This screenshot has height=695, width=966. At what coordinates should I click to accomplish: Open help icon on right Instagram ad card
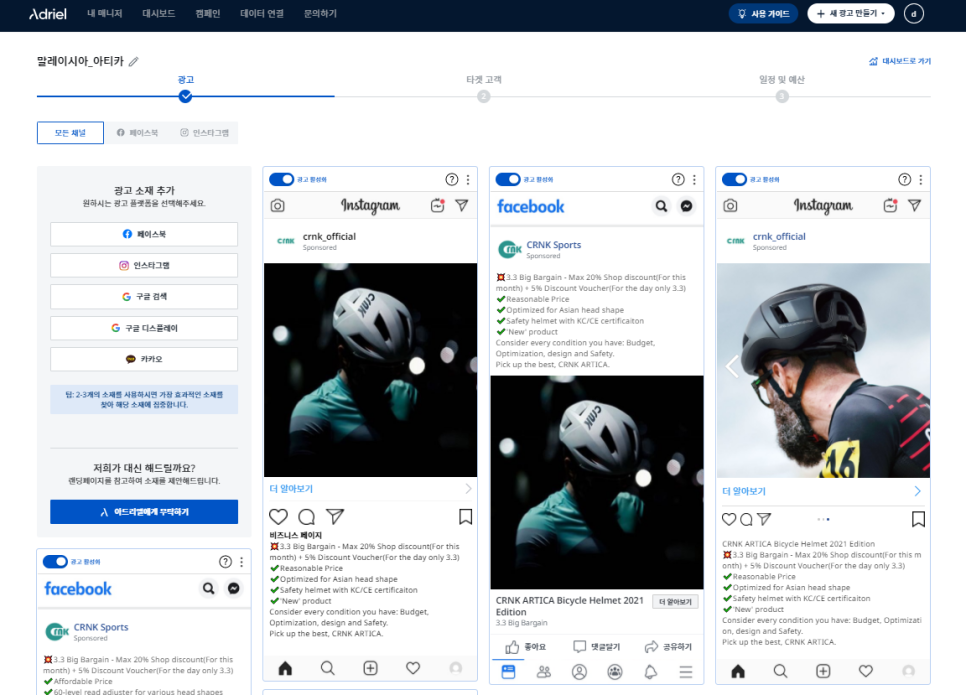[x=904, y=179]
